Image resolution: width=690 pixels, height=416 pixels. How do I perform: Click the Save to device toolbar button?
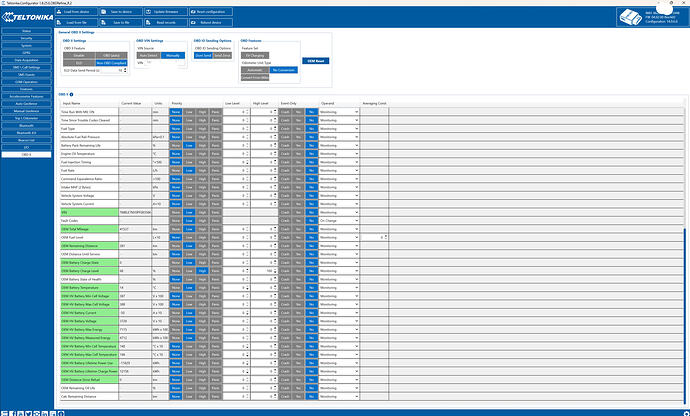121,12
